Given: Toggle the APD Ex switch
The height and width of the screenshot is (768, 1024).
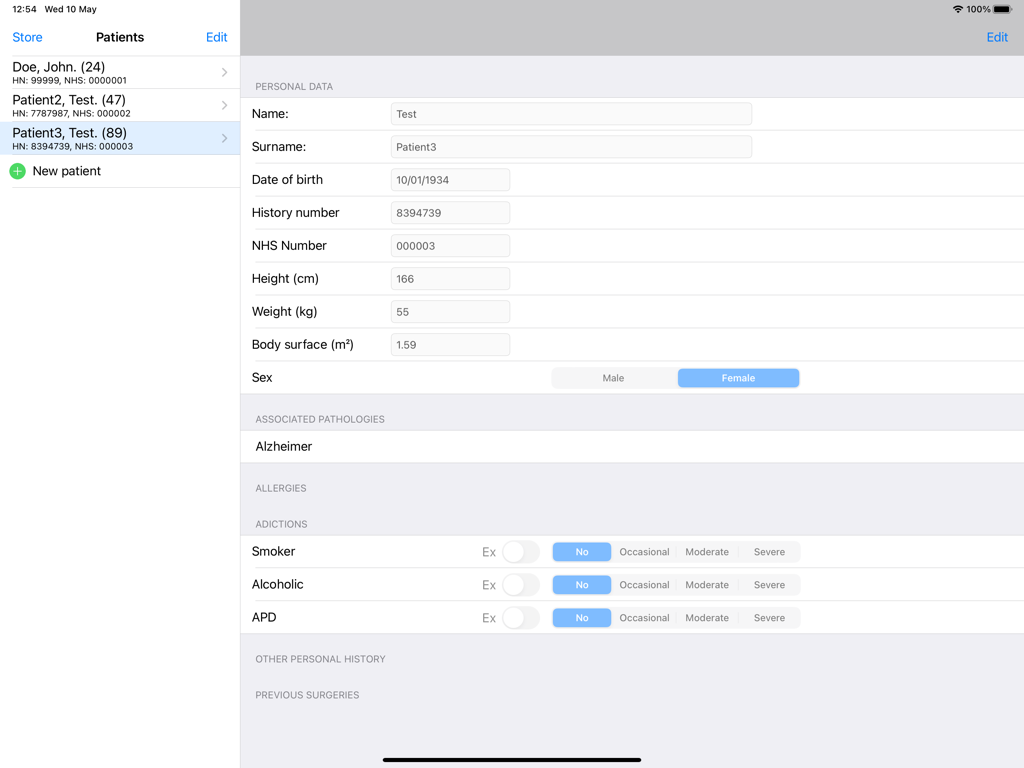Looking at the screenshot, I should pyautogui.click(x=521, y=618).
